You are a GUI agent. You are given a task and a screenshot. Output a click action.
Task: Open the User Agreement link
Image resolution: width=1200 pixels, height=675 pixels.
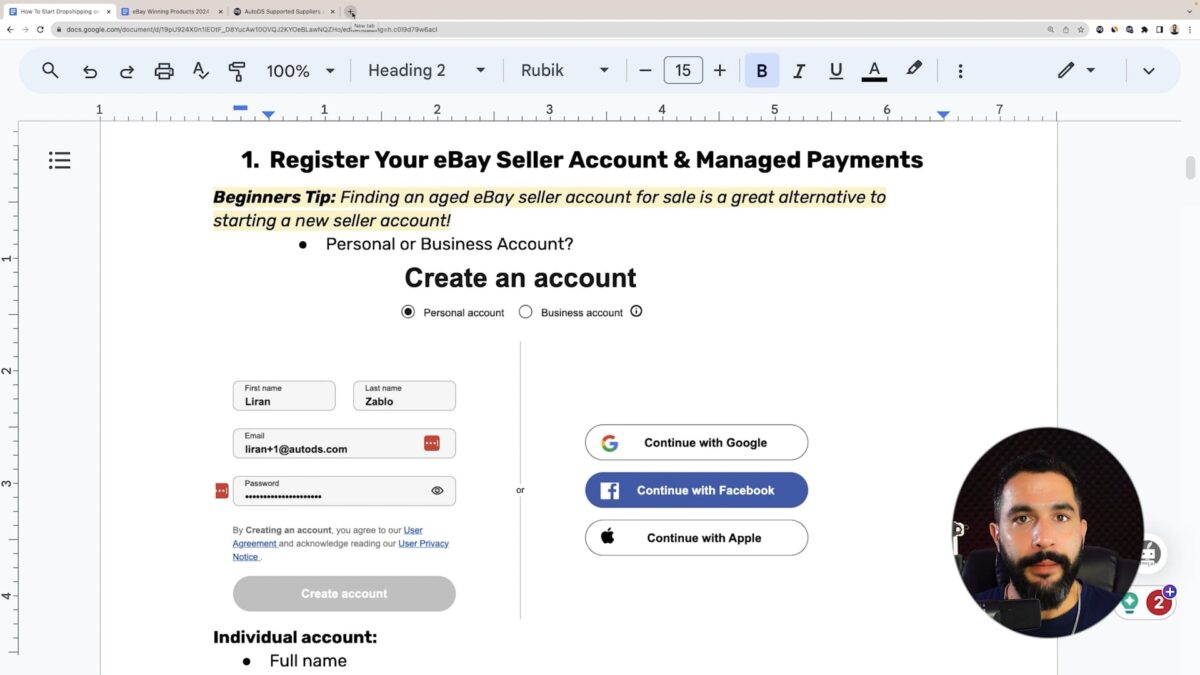(328, 537)
